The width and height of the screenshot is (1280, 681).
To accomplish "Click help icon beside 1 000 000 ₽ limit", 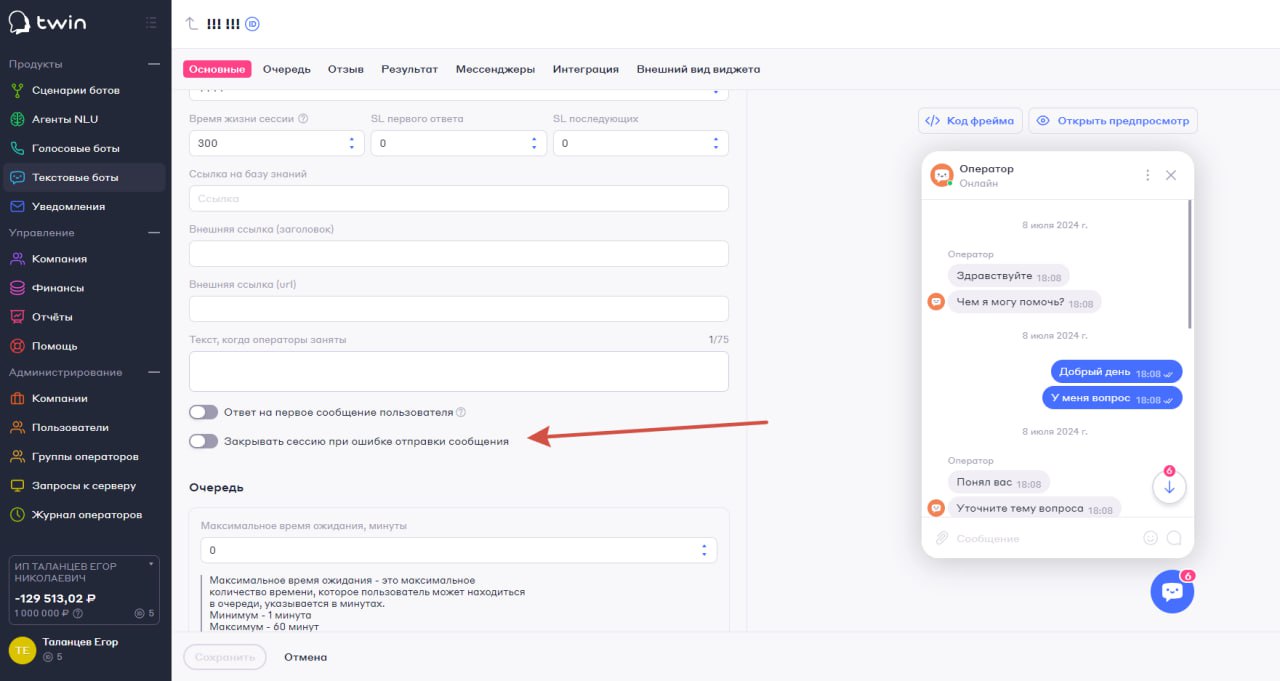I will tap(78, 613).
